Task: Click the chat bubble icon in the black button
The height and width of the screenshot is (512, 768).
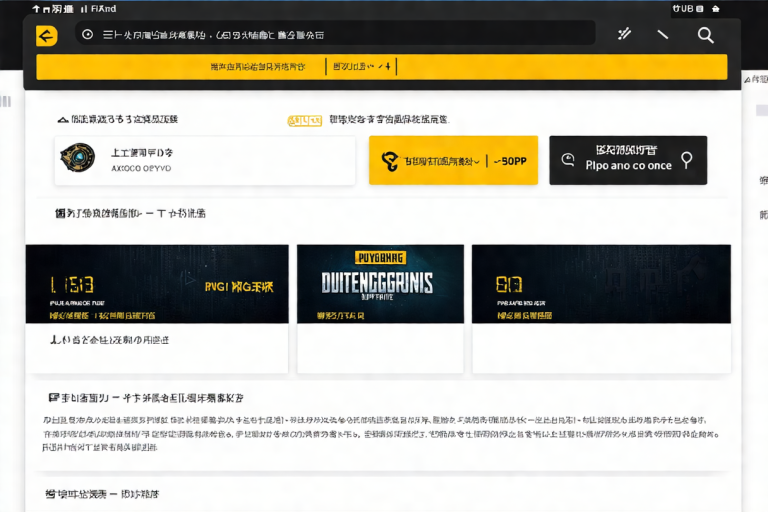Action: point(568,160)
